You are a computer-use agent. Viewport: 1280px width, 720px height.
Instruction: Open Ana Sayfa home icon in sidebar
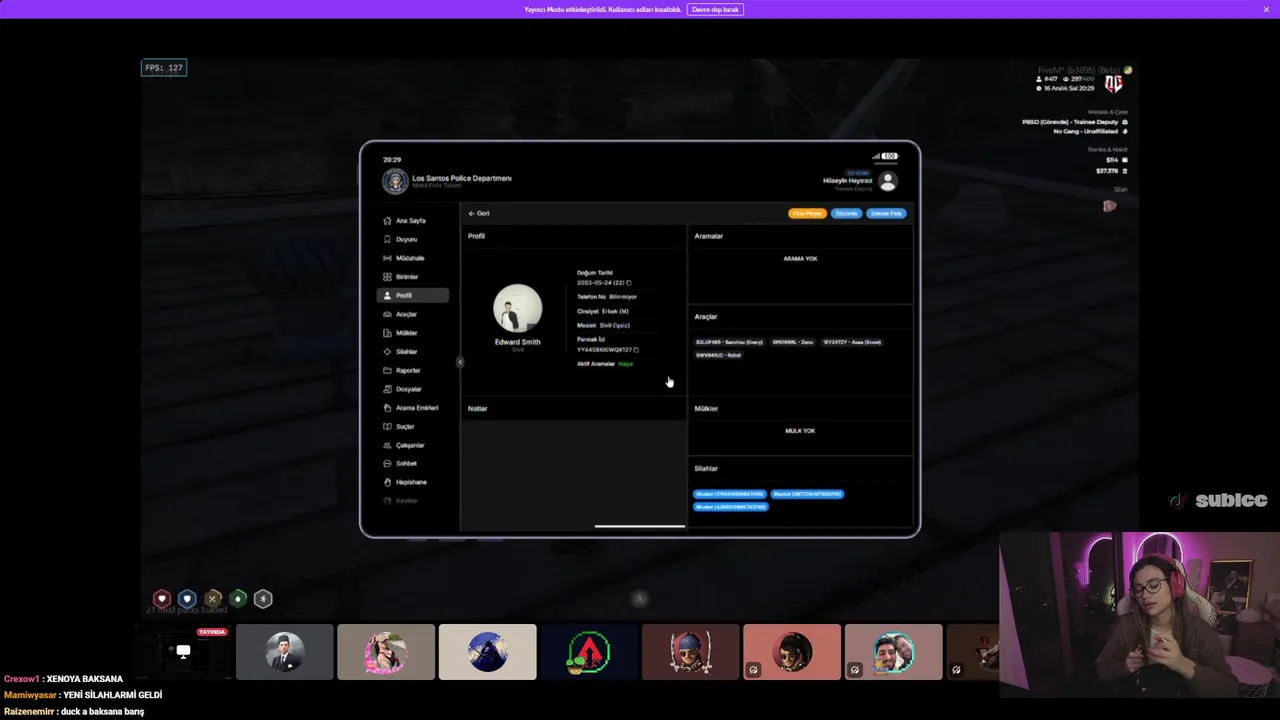pos(387,221)
